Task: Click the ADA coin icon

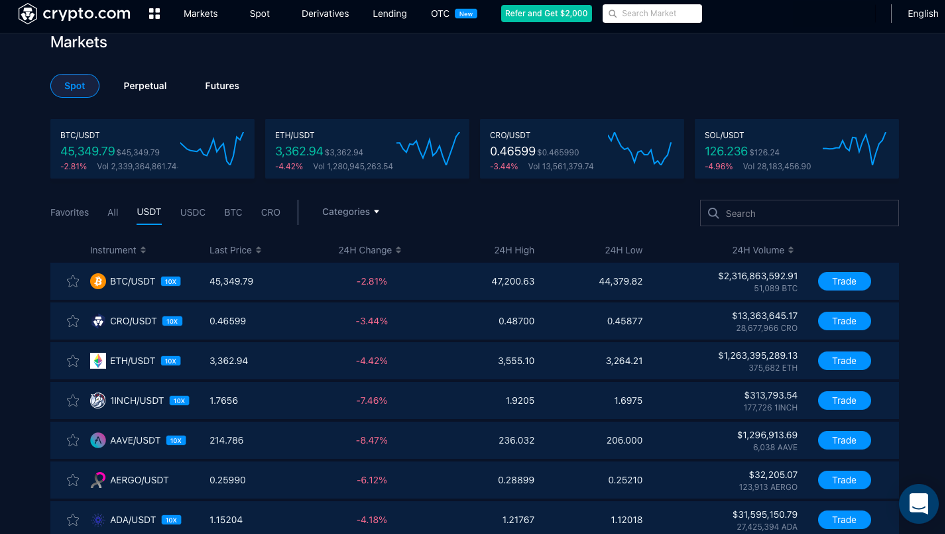Action: tap(98, 520)
